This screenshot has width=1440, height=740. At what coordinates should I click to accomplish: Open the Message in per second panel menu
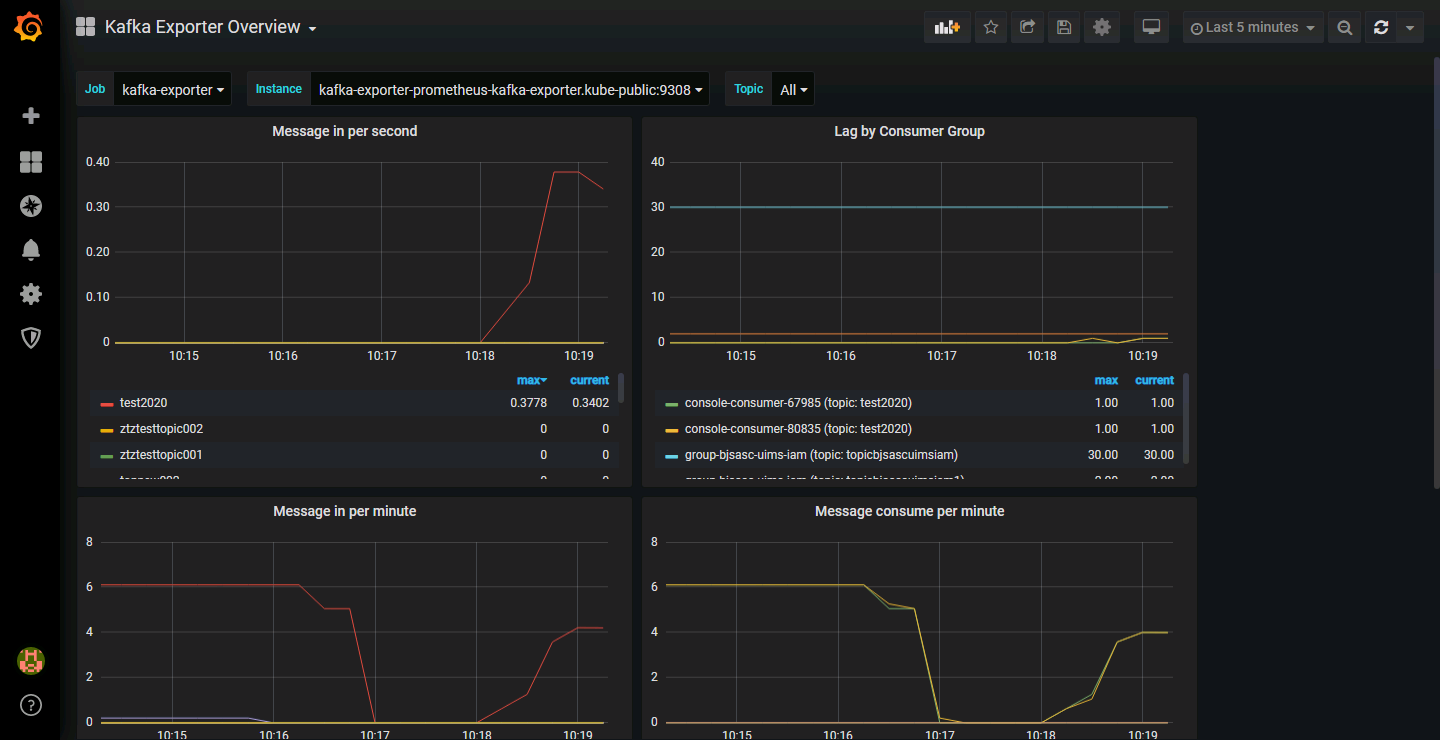pyautogui.click(x=345, y=131)
